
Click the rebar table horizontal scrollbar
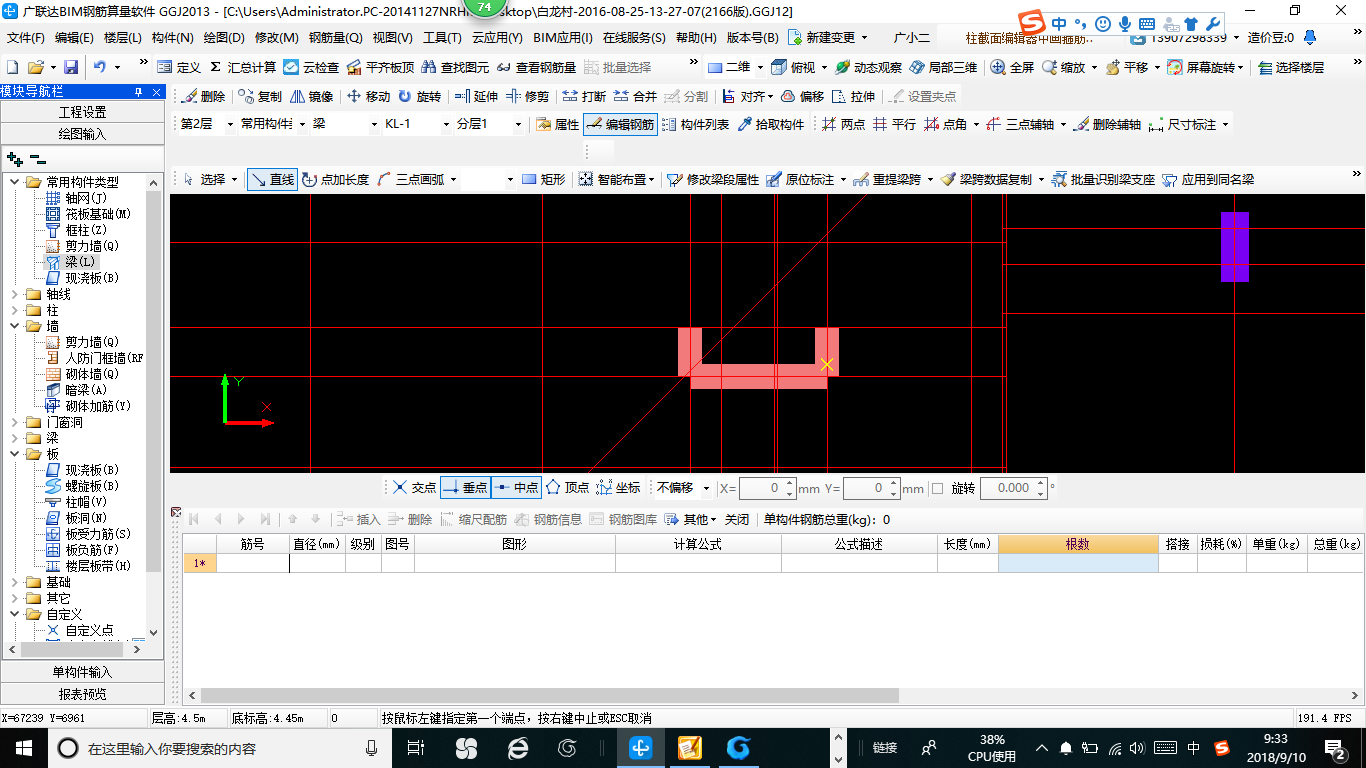pos(550,695)
